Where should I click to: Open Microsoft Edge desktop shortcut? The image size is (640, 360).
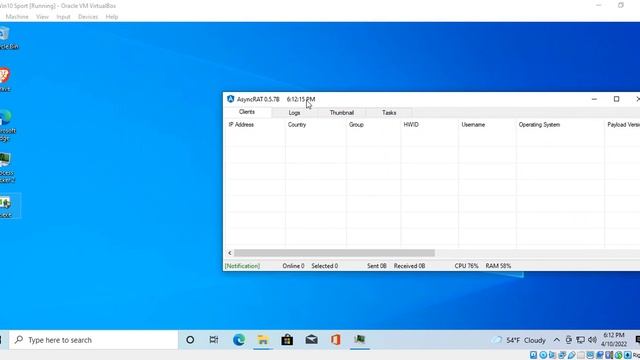(6, 125)
